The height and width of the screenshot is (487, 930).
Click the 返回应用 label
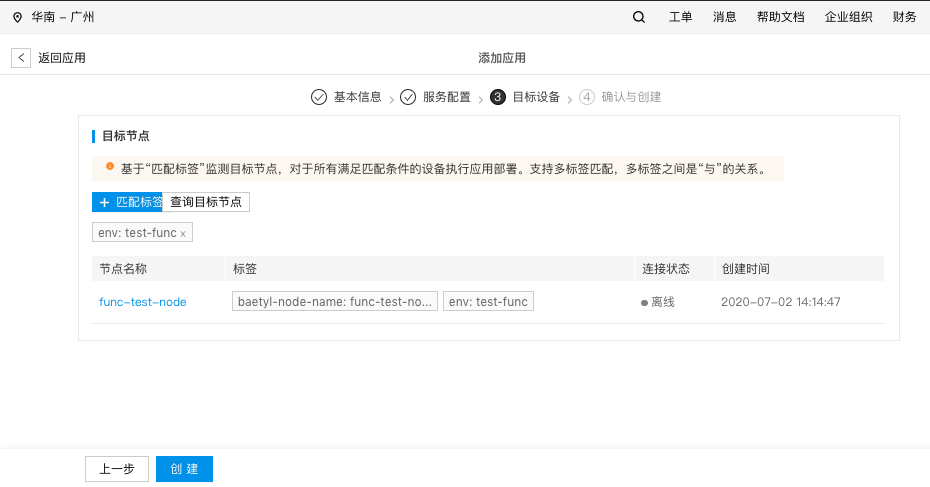point(62,58)
